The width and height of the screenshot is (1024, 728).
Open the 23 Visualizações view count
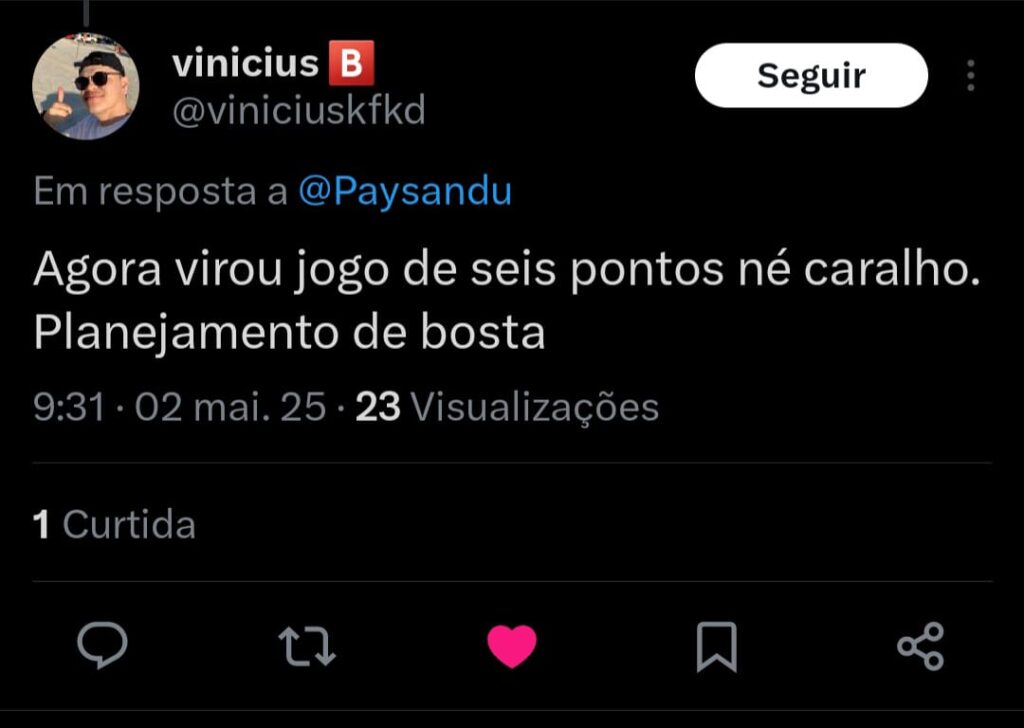507,407
